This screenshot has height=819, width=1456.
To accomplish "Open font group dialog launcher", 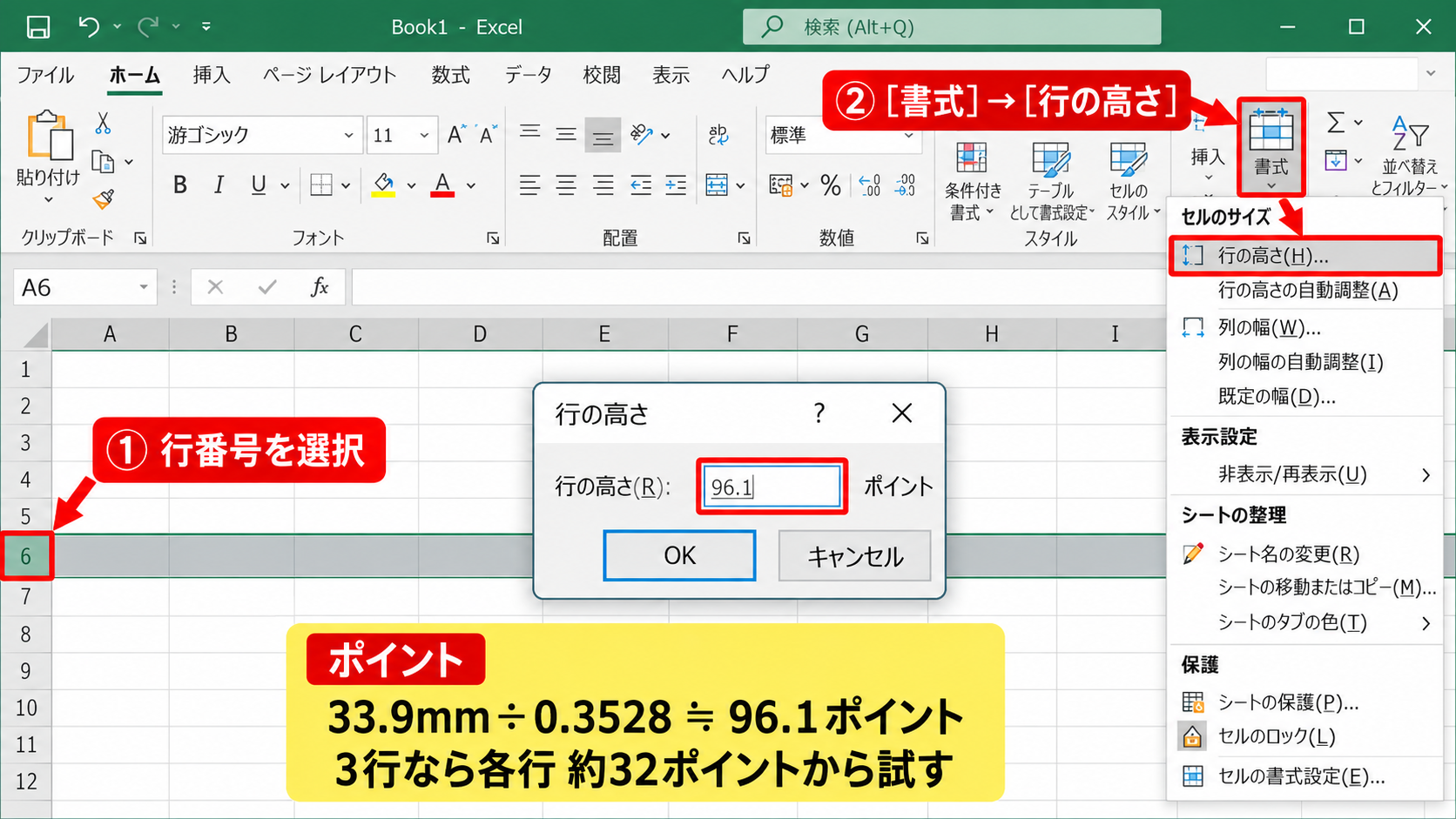I will [493, 238].
